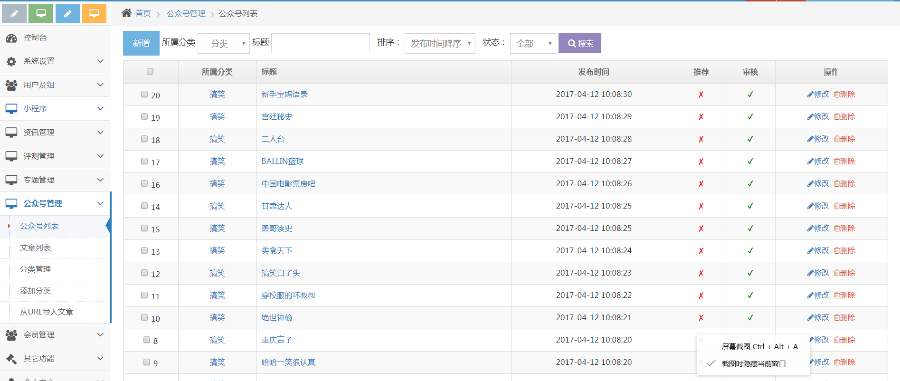
Task: Click the users icon for 会员管理
Action: point(11,335)
